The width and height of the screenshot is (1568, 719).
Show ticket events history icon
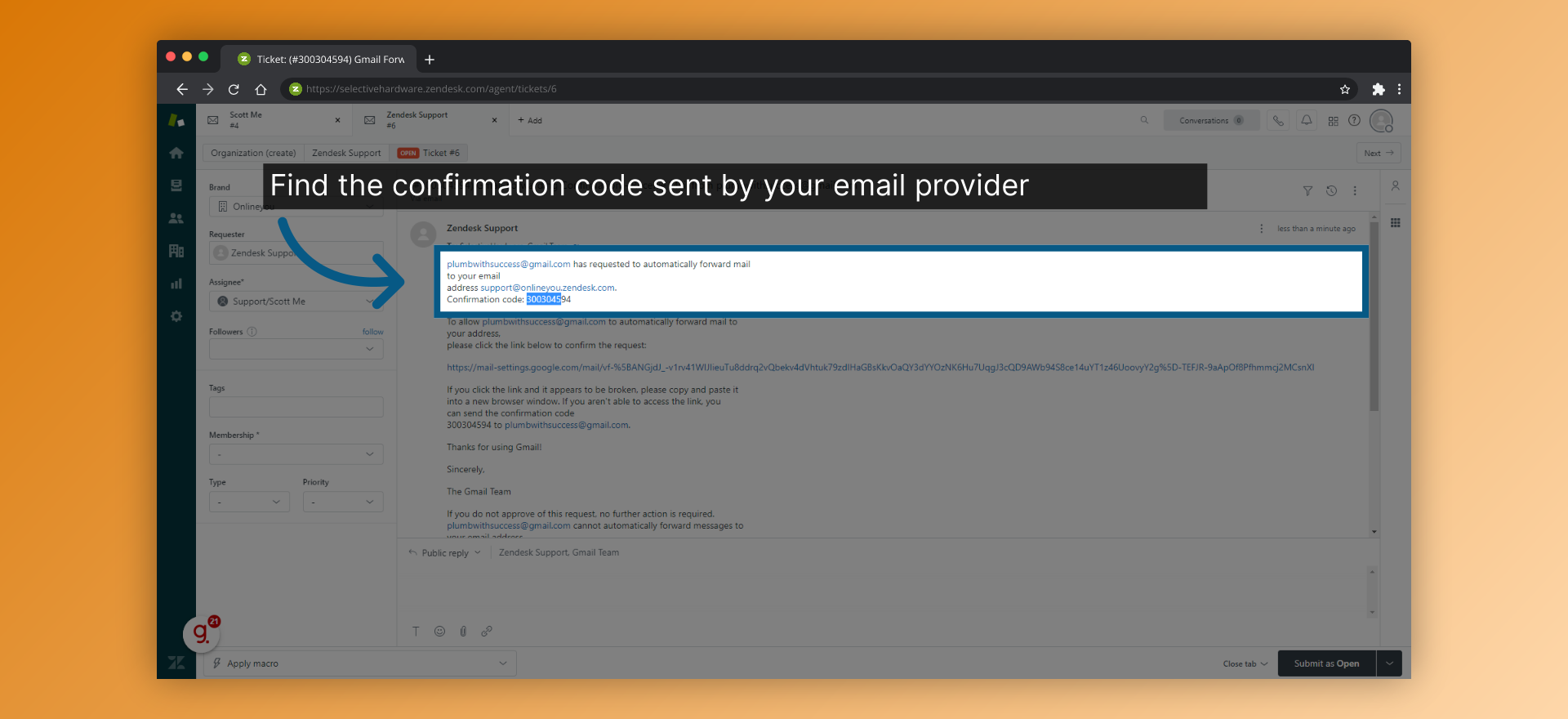1331,190
